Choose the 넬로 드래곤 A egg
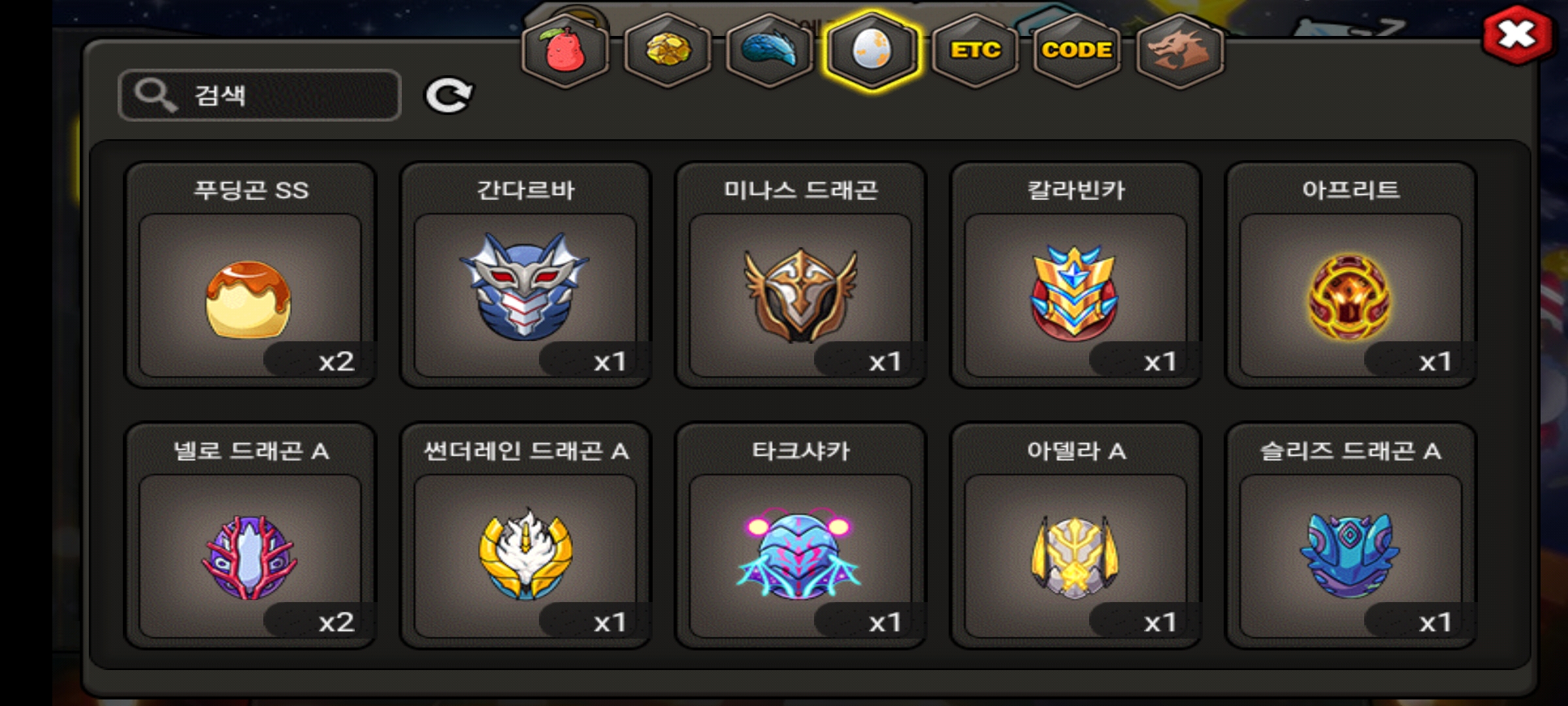Viewport: 1568px width, 706px height. pyautogui.click(x=250, y=536)
